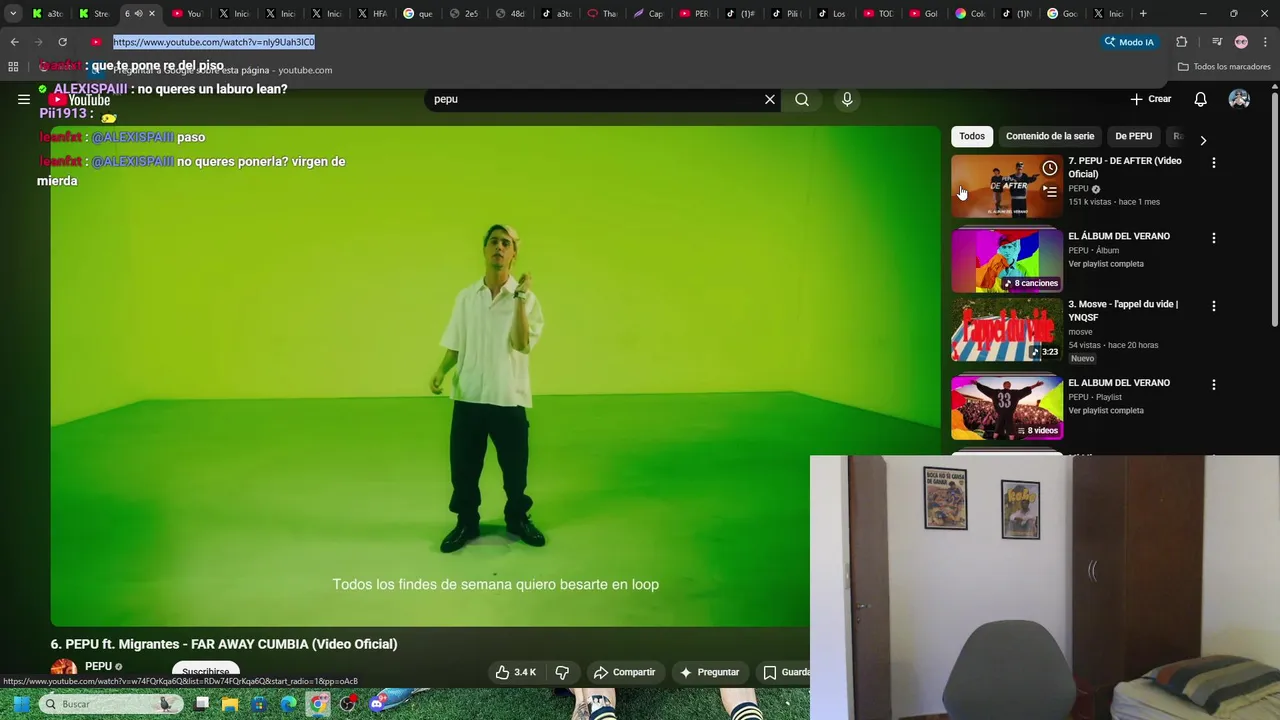Open the browser extensions puzzle icon
1280x720 pixels.
1181,42
